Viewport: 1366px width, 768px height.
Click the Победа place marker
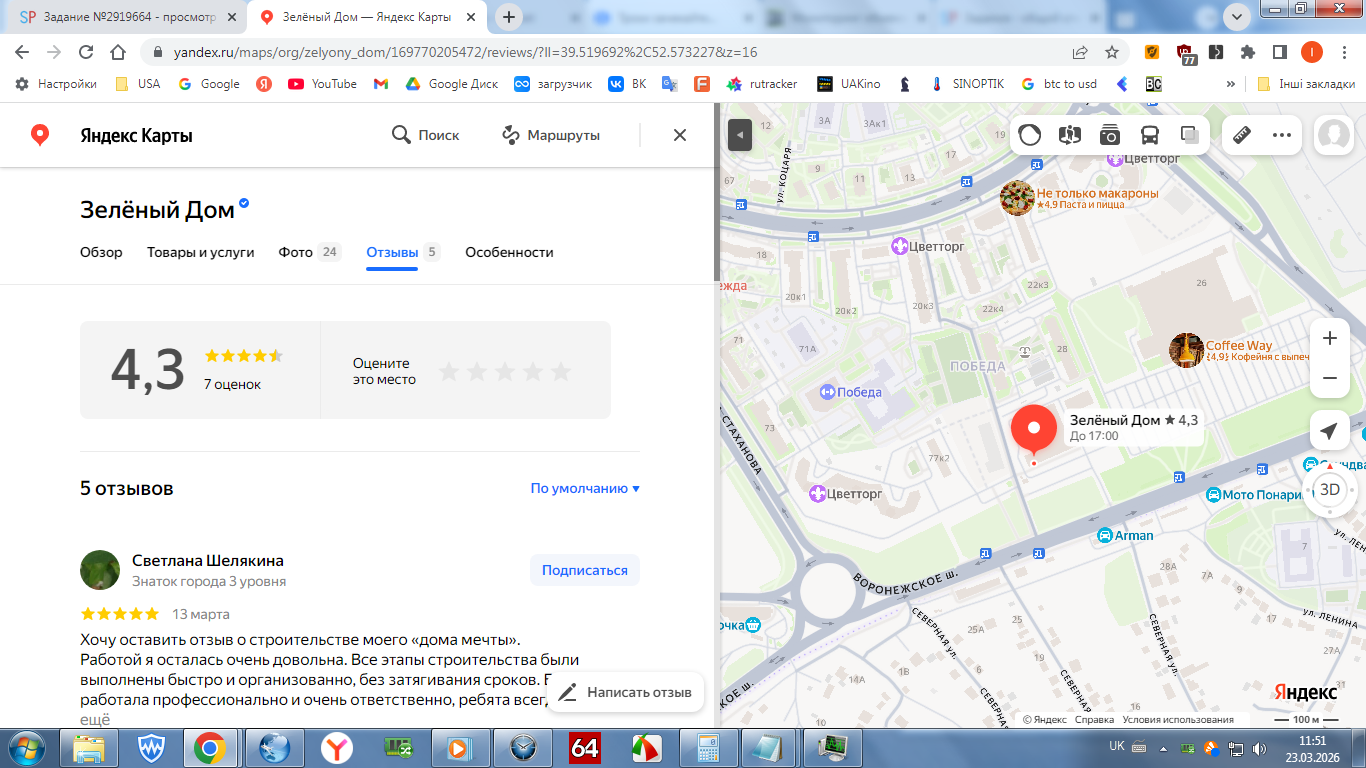[x=827, y=392]
